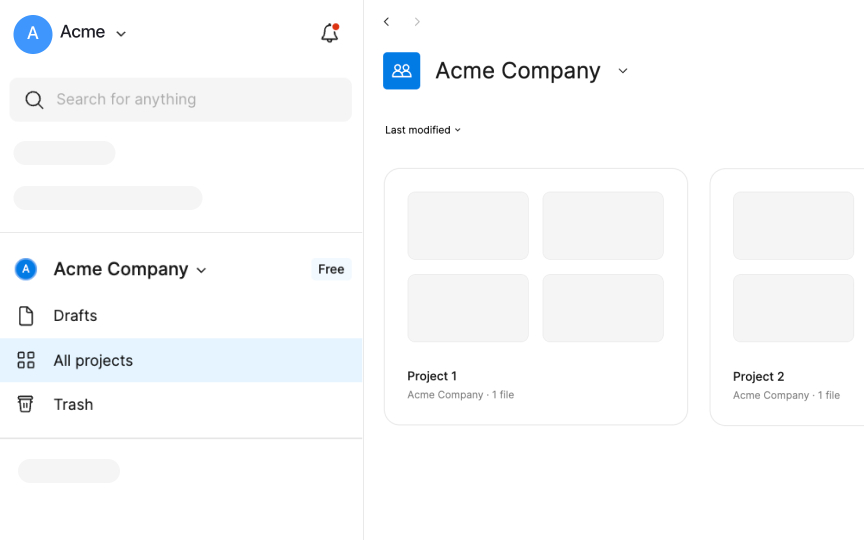Screen dimensions: 864x540
Task: Open the Last modified sort dropdown
Action: pyautogui.click(x=423, y=130)
